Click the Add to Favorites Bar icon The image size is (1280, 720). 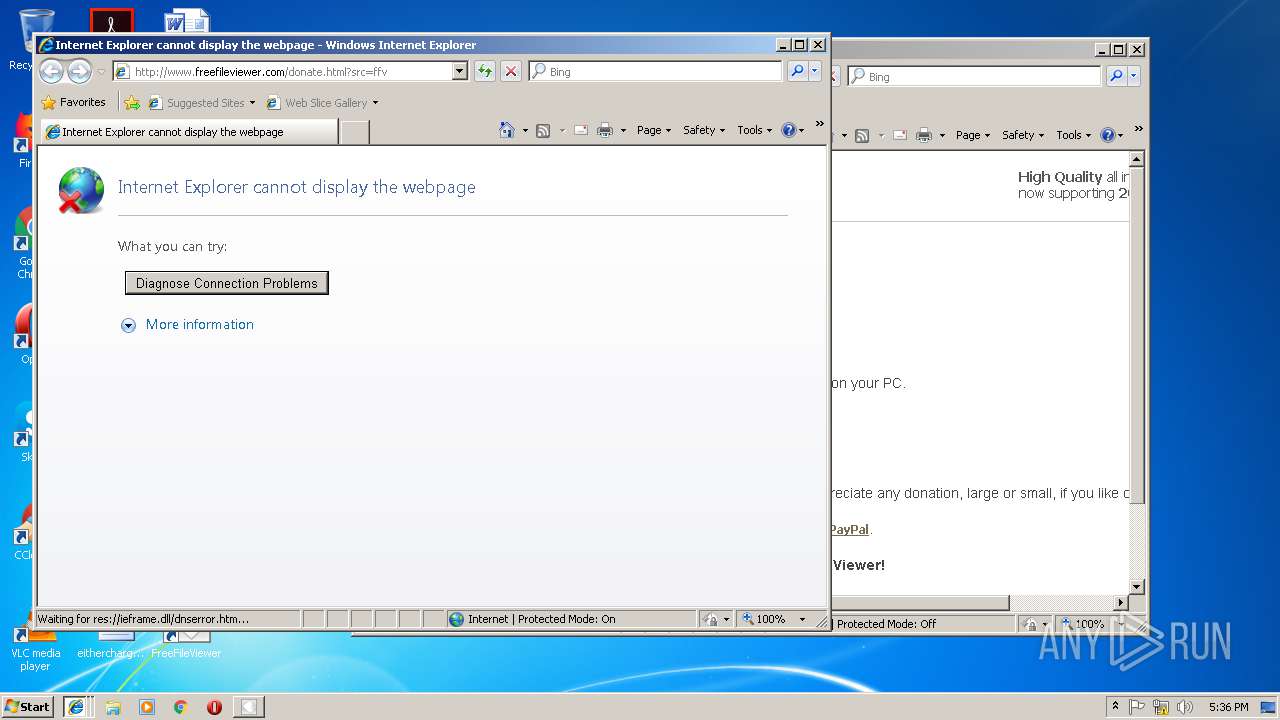pos(132,102)
